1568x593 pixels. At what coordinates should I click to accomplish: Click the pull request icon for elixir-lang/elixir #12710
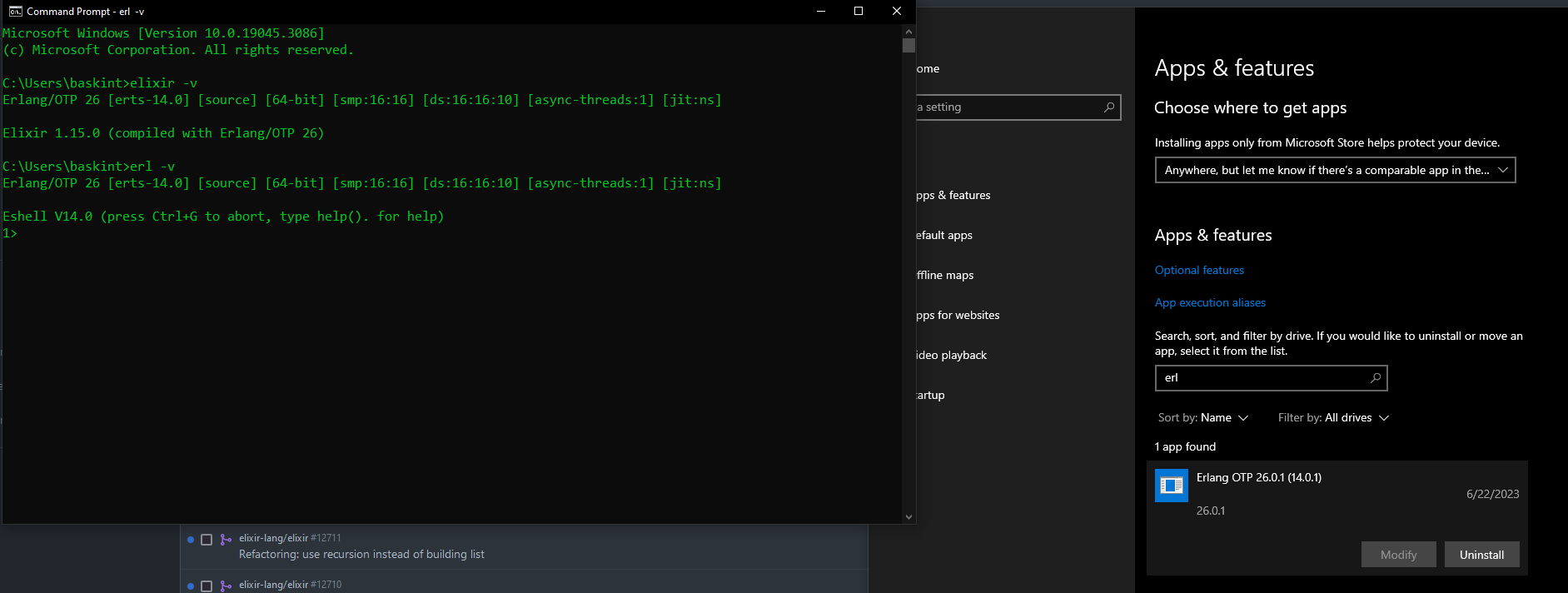(x=226, y=586)
